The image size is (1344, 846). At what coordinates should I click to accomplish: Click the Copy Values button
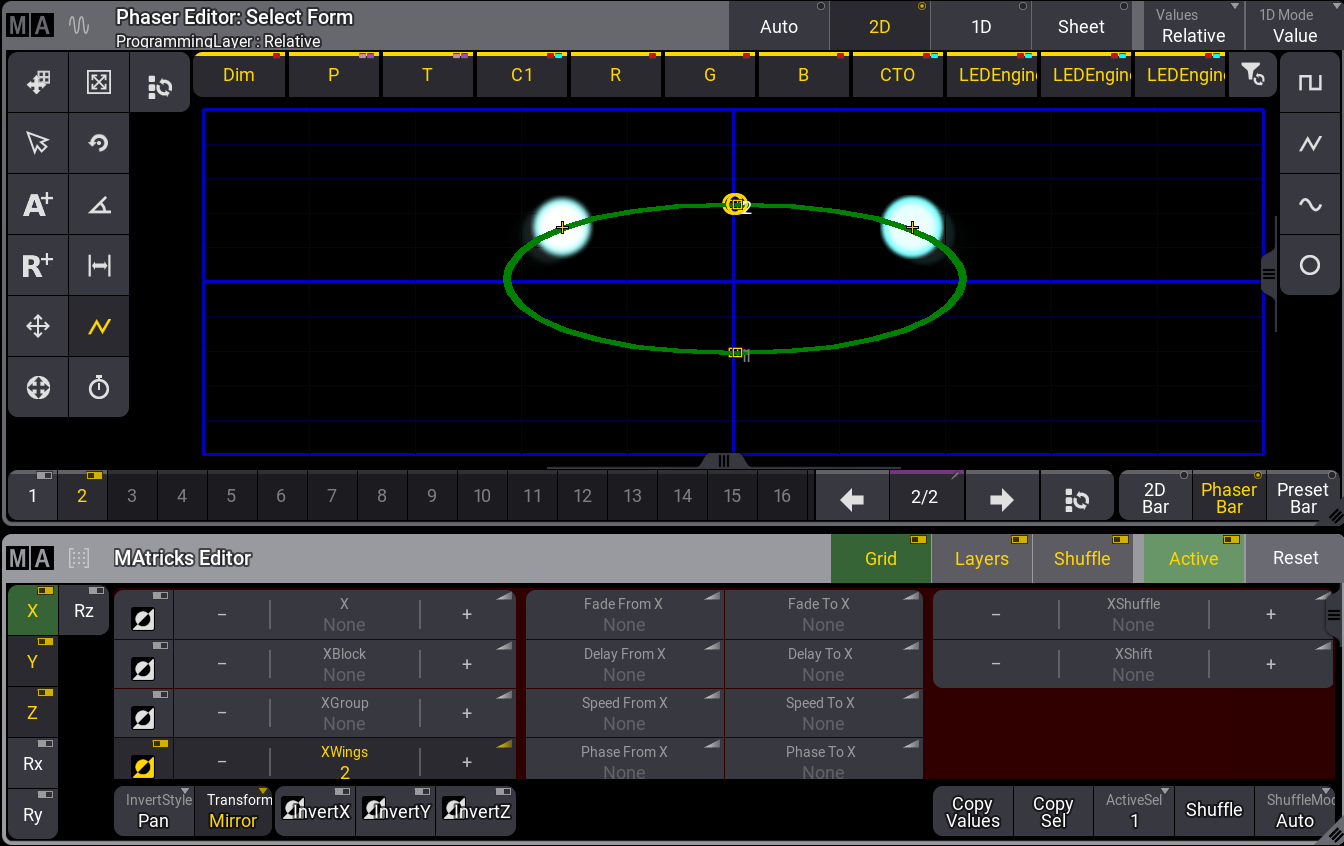pyautogui.click(x=972, y=811)
